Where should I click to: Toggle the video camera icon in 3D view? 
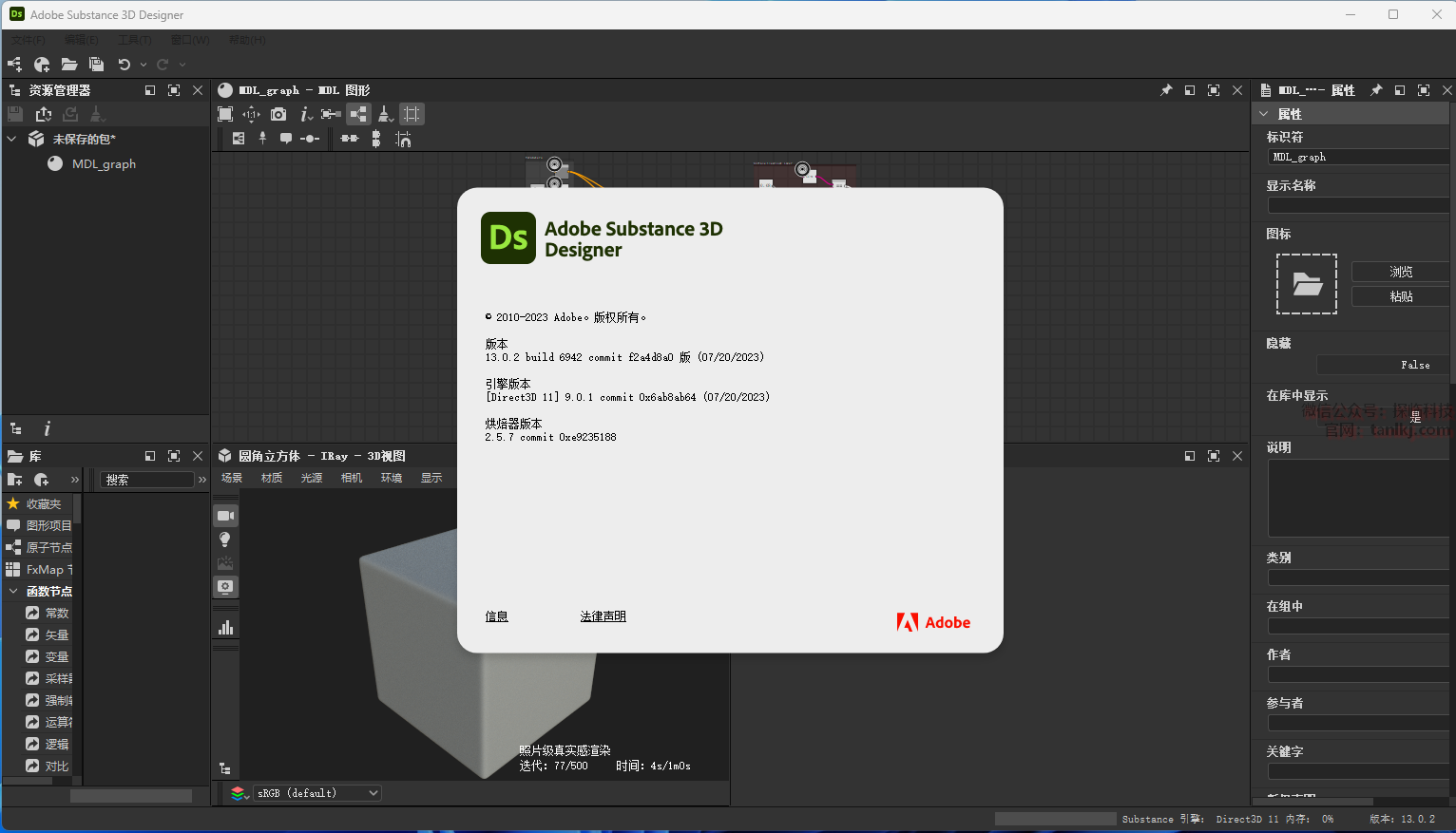click(x=225, y=516)
